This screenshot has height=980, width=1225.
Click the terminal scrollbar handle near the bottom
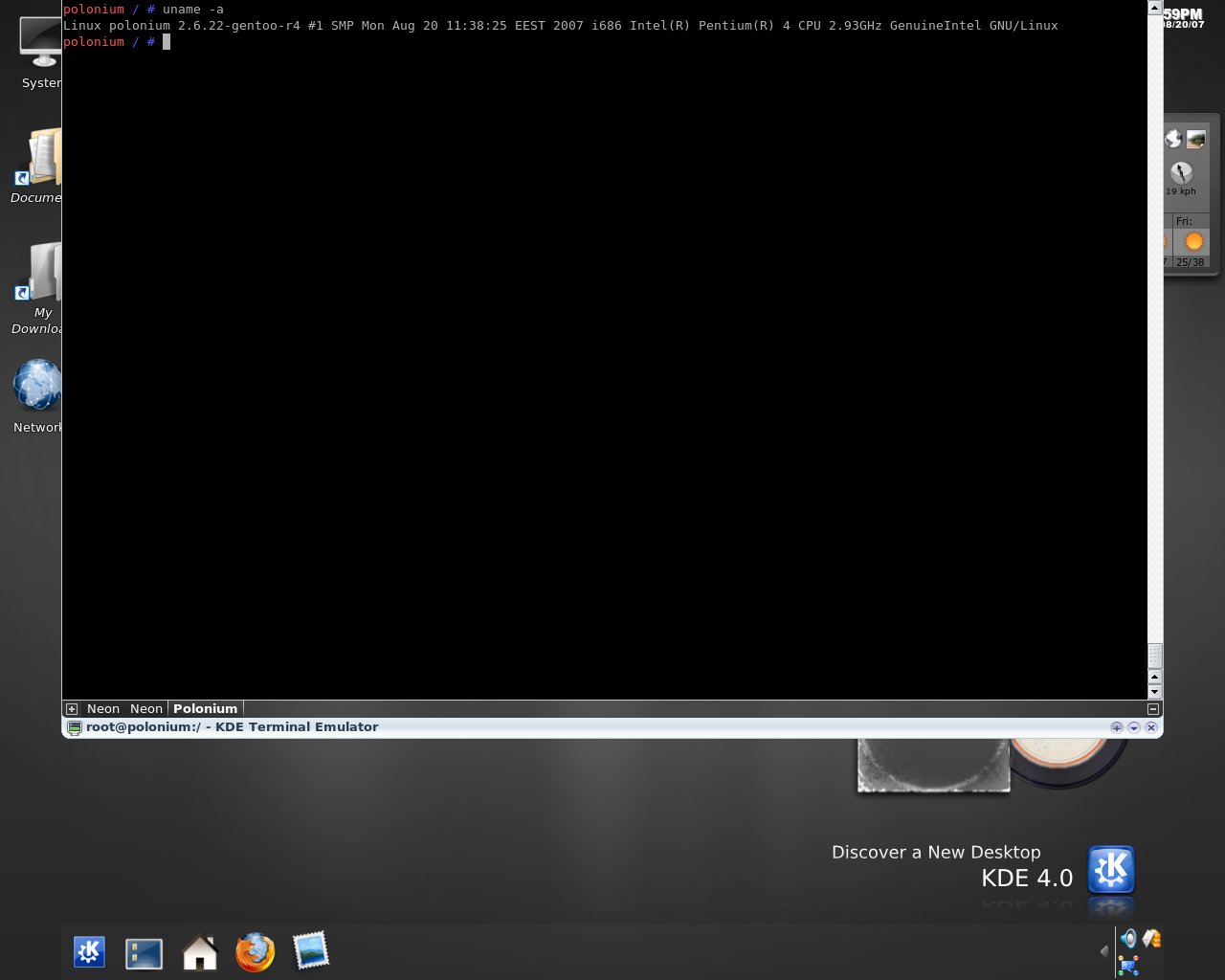1155,656
